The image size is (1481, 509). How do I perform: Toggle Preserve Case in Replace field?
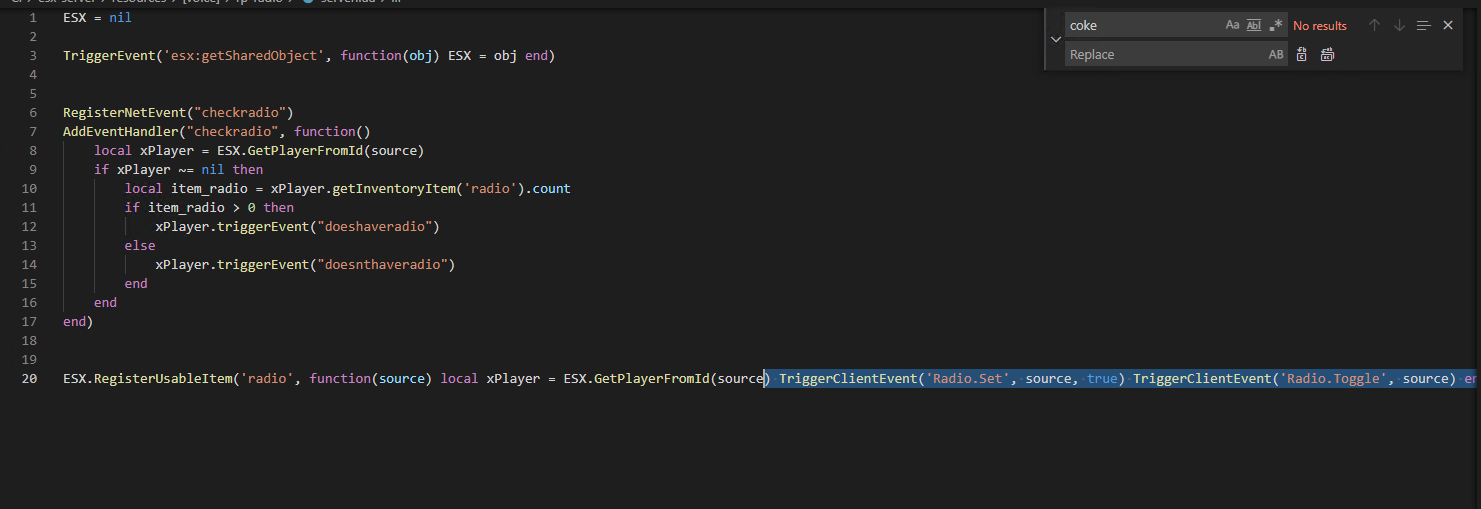1276,54
